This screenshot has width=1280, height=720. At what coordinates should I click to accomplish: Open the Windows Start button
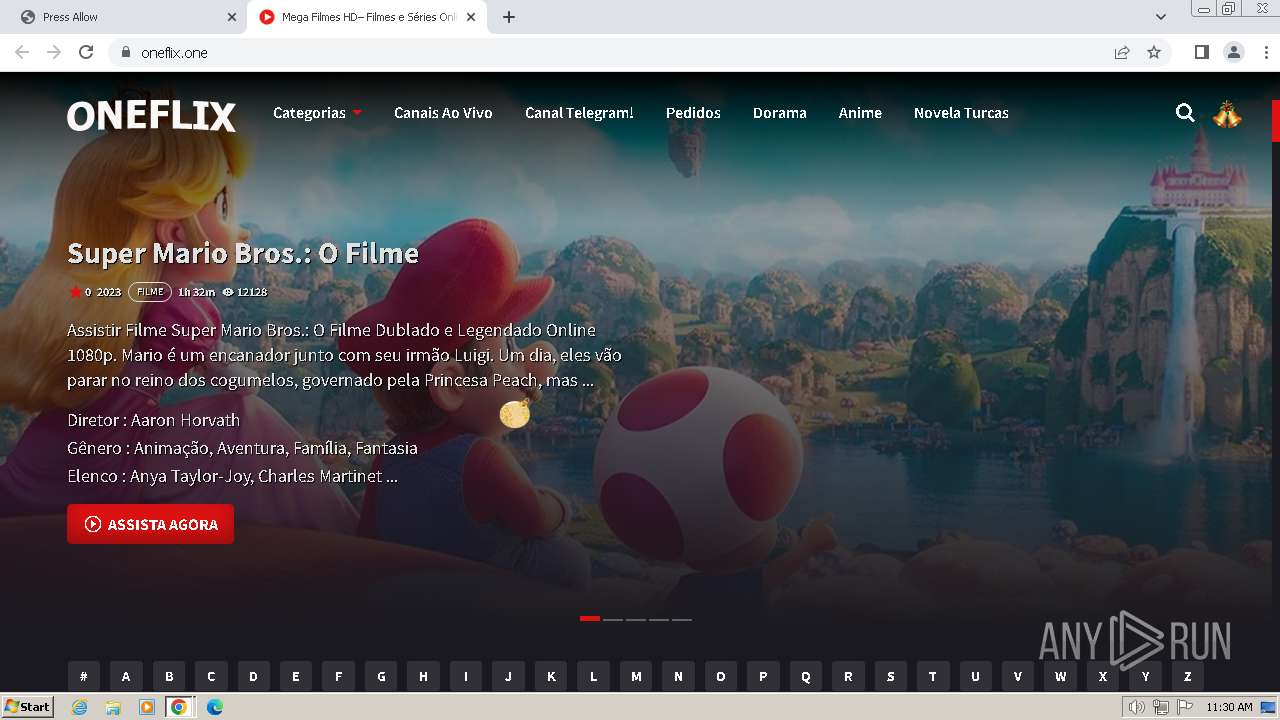pos(27,707)
